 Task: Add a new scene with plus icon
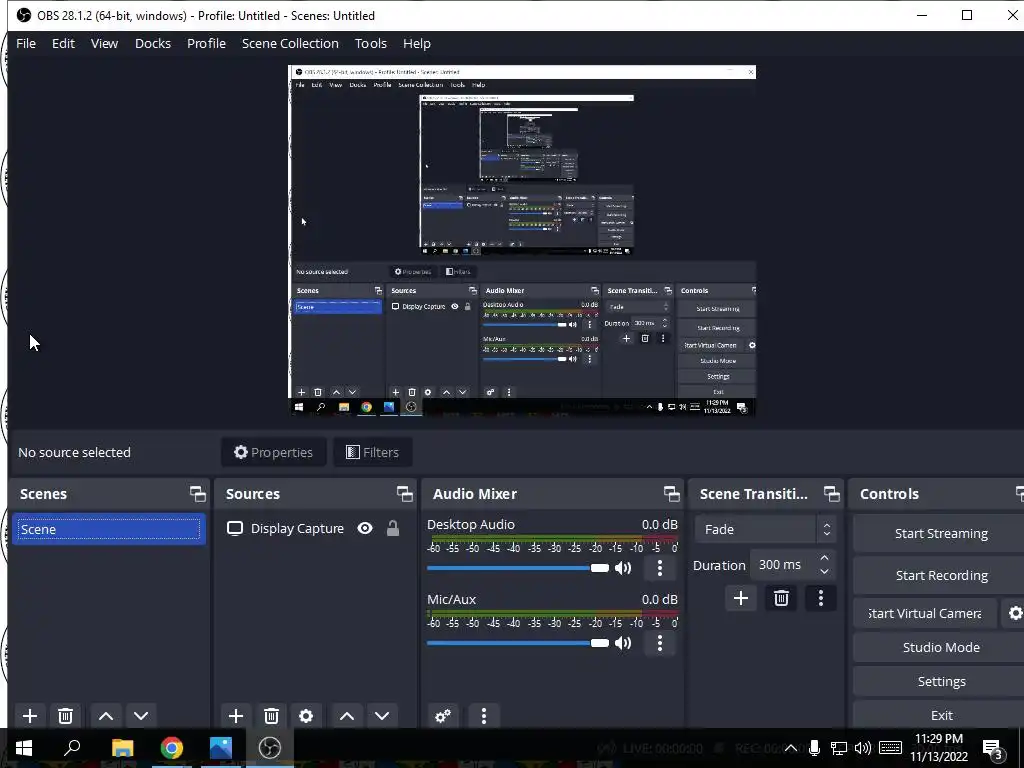tap(29, 716)
